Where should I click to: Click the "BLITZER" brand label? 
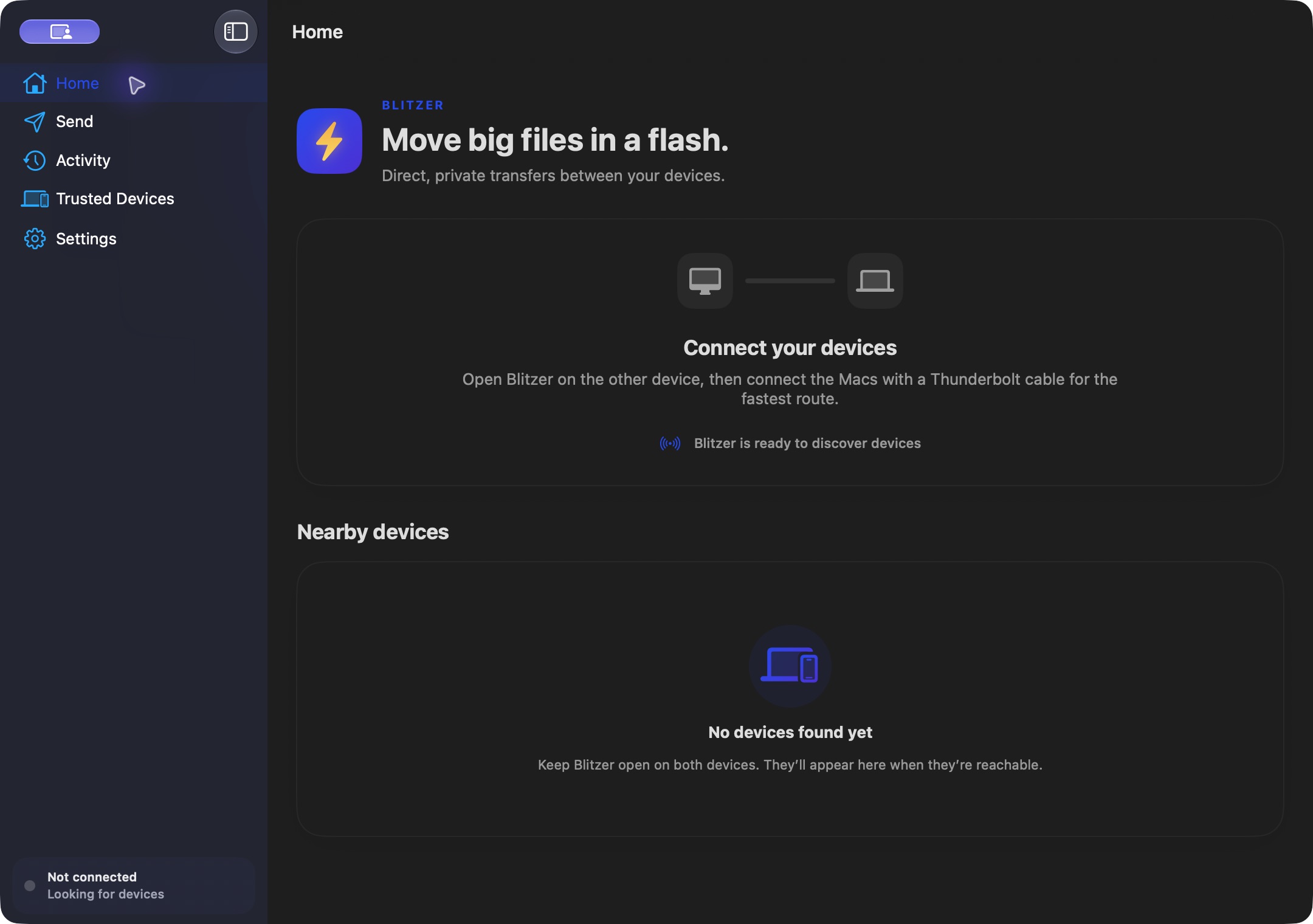pyautogui.click(x=413, y=105)
